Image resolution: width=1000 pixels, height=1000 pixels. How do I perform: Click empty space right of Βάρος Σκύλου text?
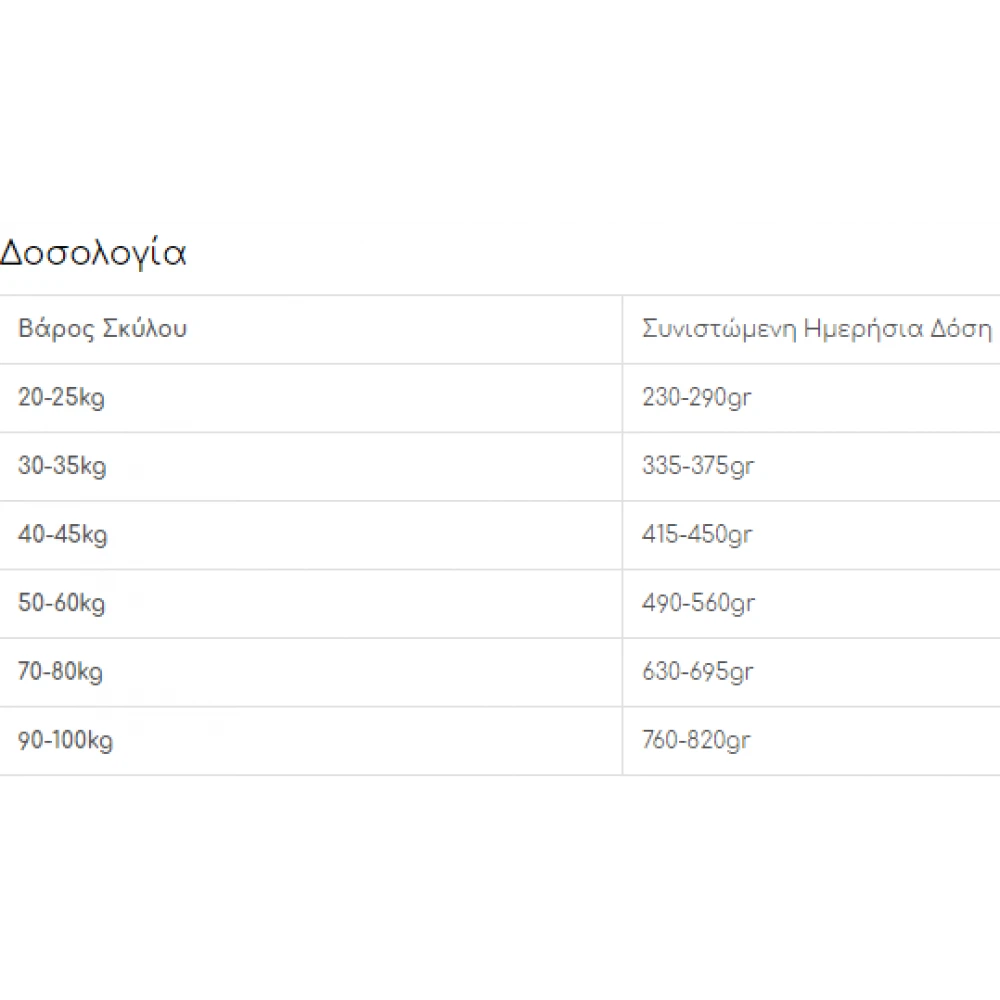point(400,329)
